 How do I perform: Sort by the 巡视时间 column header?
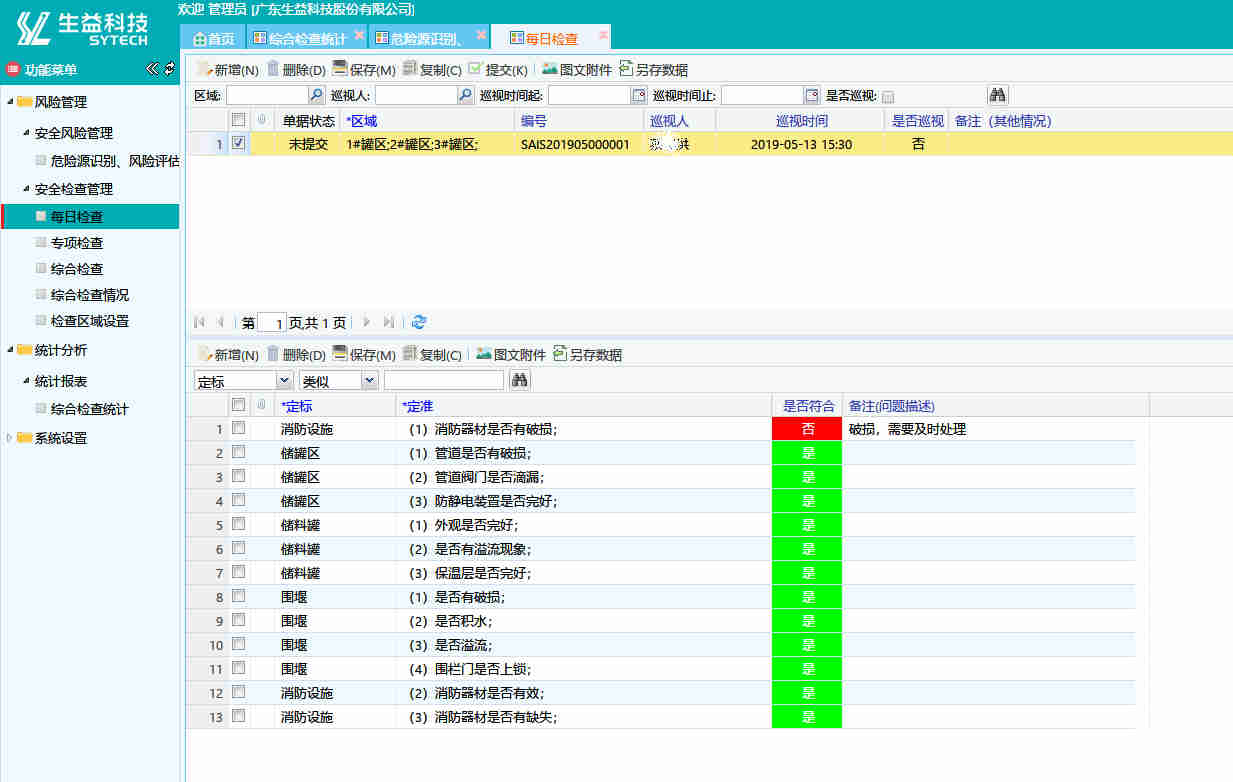[802, 121]
